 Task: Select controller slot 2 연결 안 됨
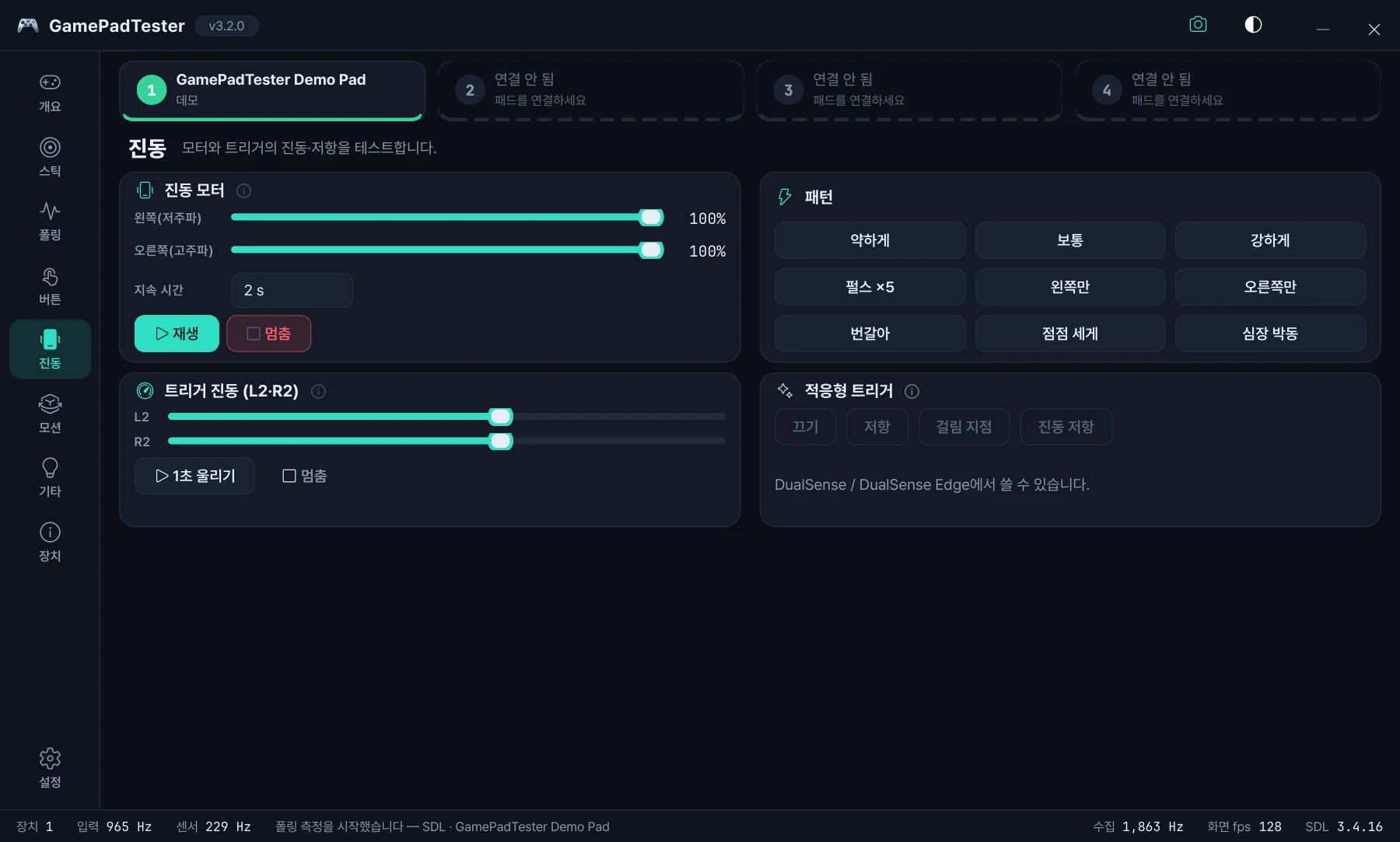tap(590, 90)
